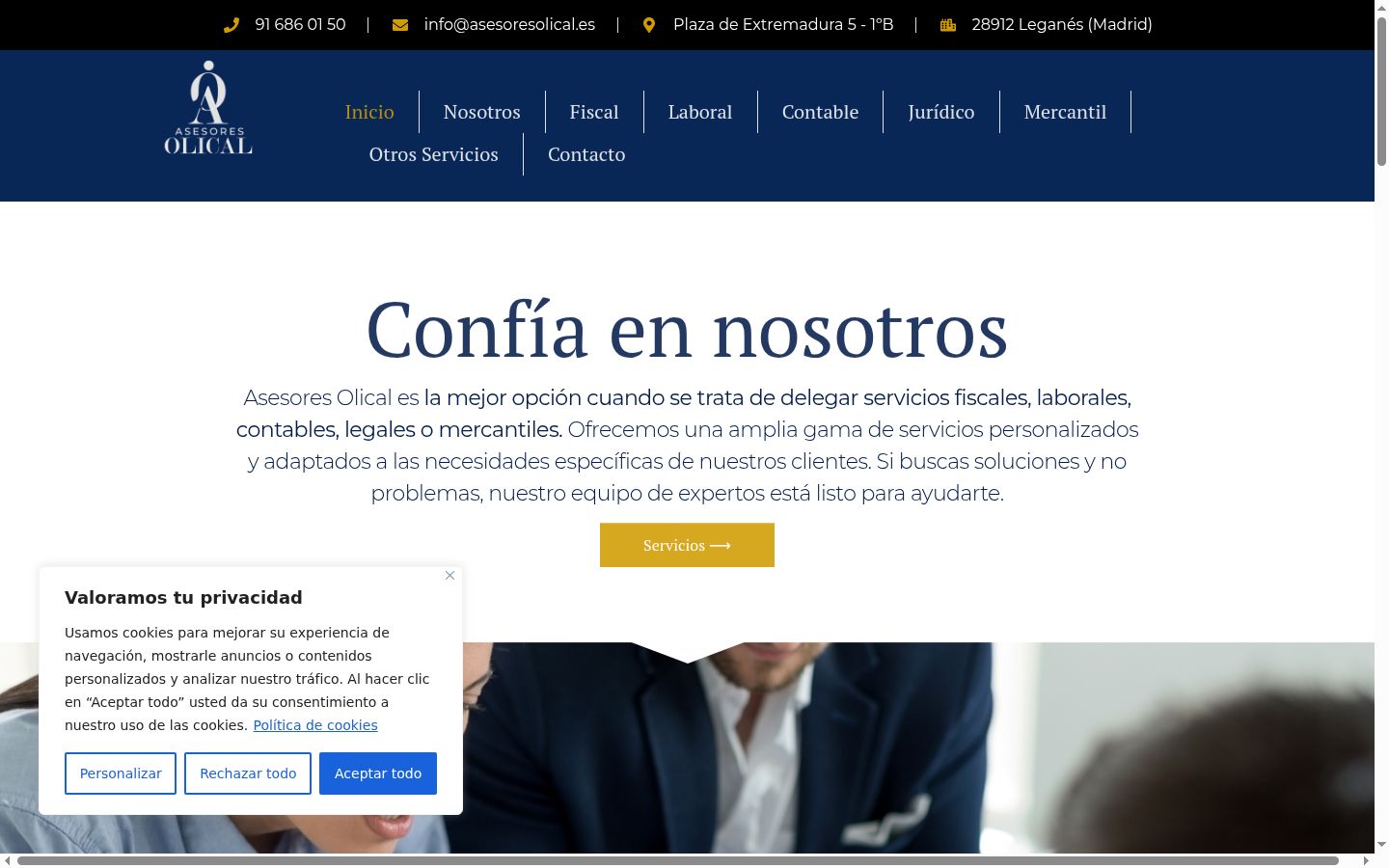
Task: Open Otros Servicios menu item
Action: click(x=434, y=154)
